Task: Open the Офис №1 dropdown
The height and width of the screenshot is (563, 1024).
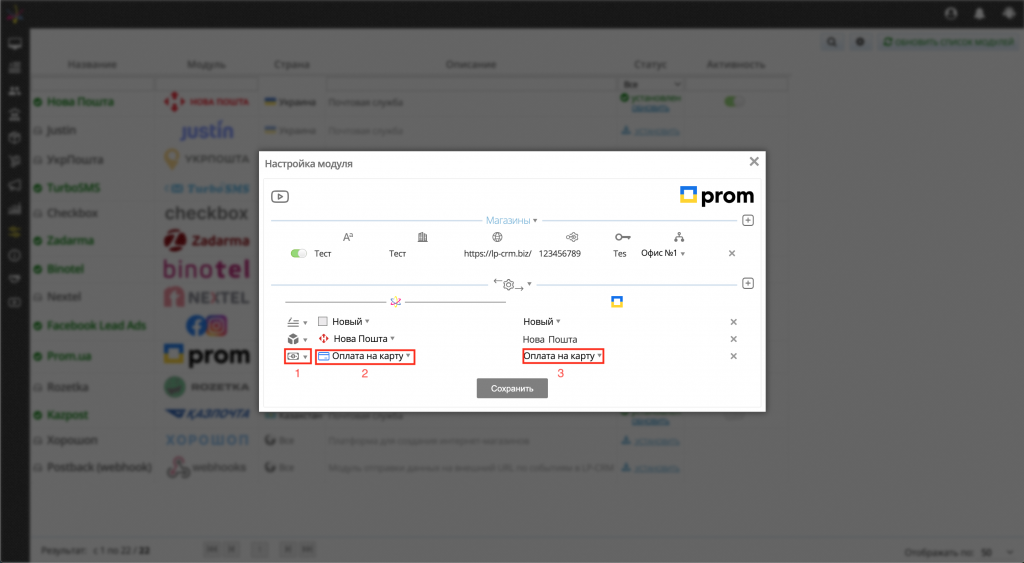Action: coord(663,253)
